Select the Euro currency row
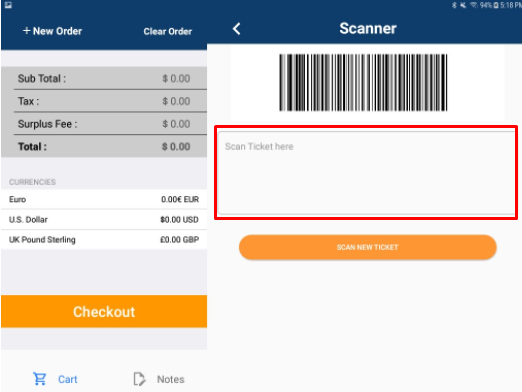Image resolution: width=522 pixels, height=392 pixels. [x=104, y=199]
